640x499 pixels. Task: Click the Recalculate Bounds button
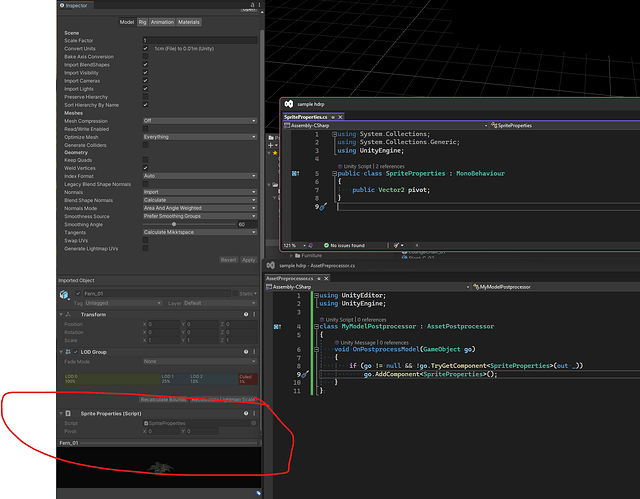pos(162,399)
